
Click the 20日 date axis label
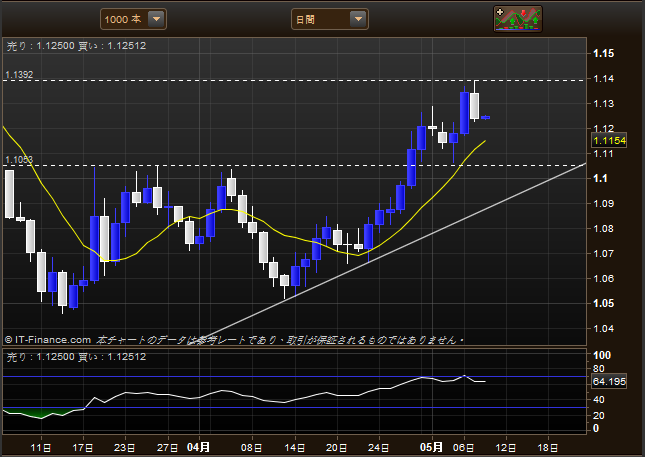click(x=336, y=448)
